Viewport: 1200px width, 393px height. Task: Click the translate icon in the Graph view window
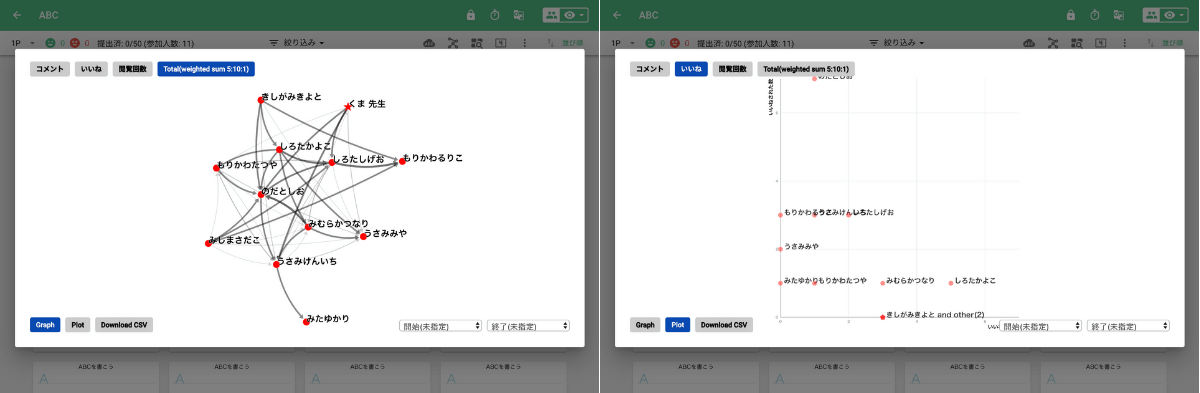[519, 15]
